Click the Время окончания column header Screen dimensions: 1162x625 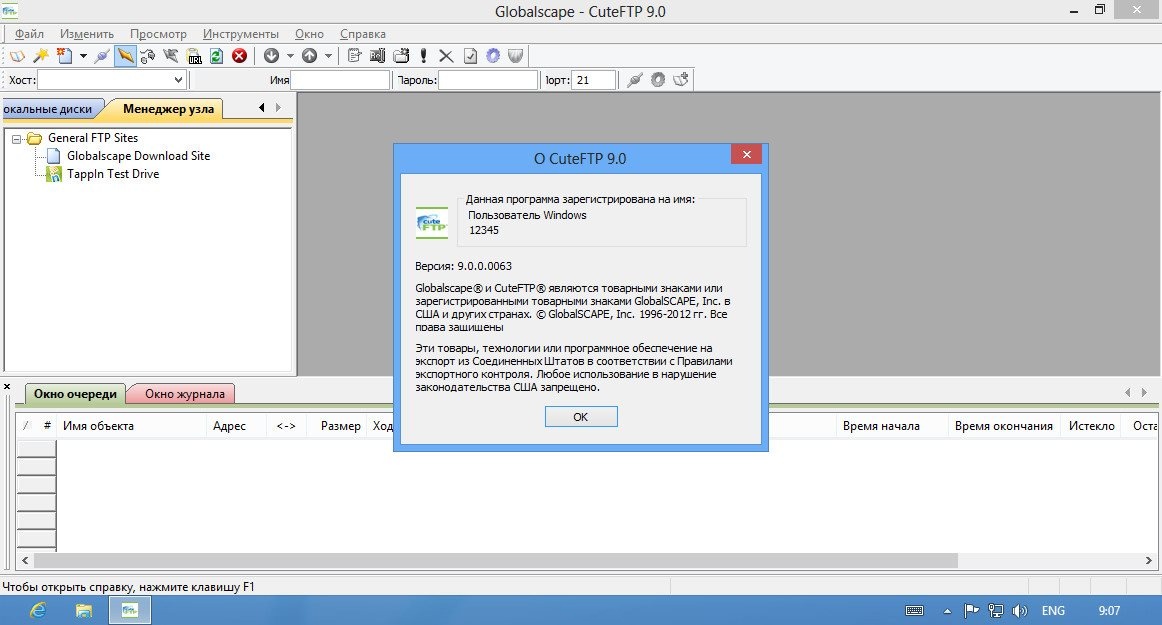pyautogui.click(x=1003, y=426)
